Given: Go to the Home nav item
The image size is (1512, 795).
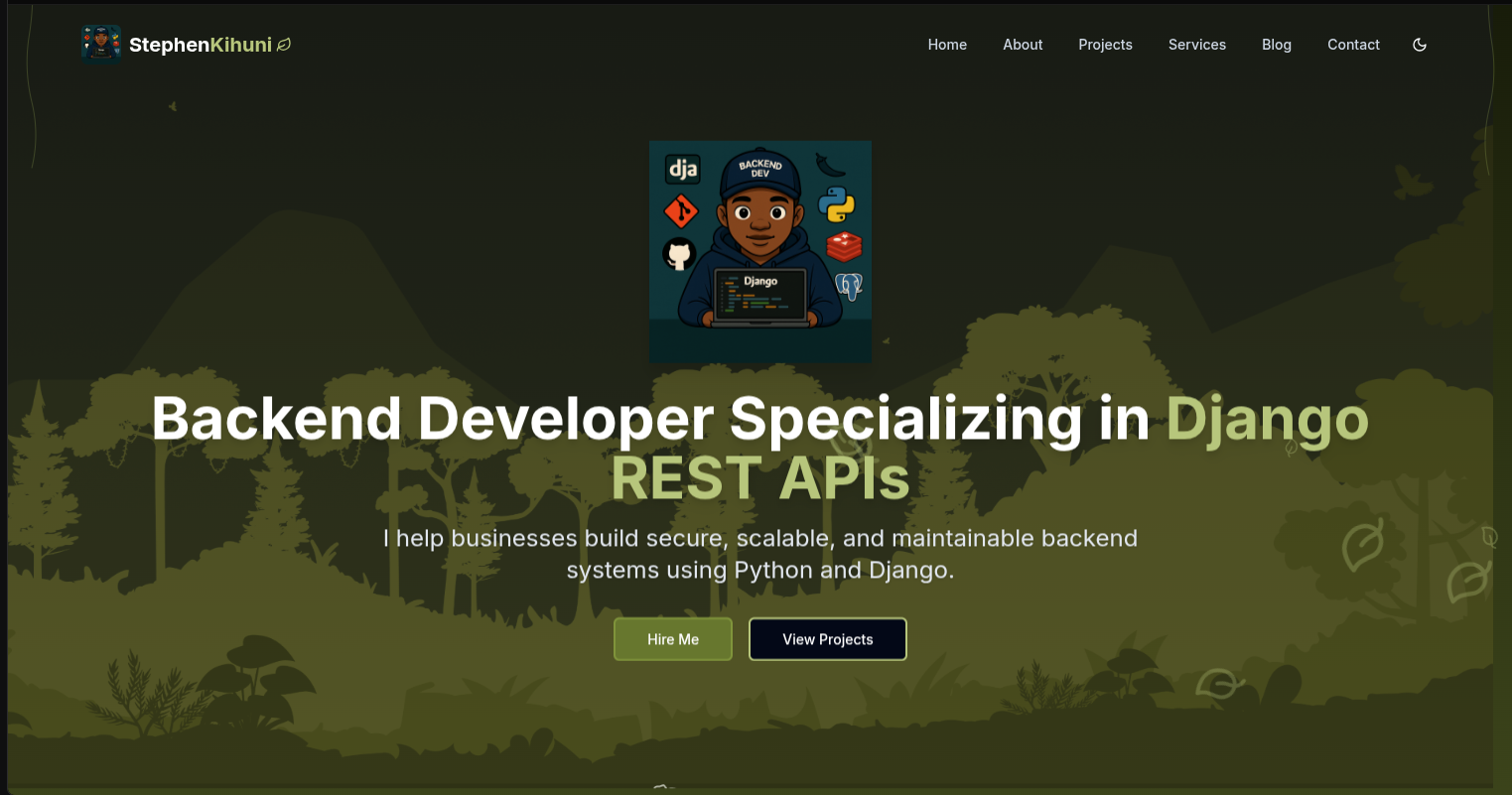Looking at the screenshot, I should click(946, 45).
